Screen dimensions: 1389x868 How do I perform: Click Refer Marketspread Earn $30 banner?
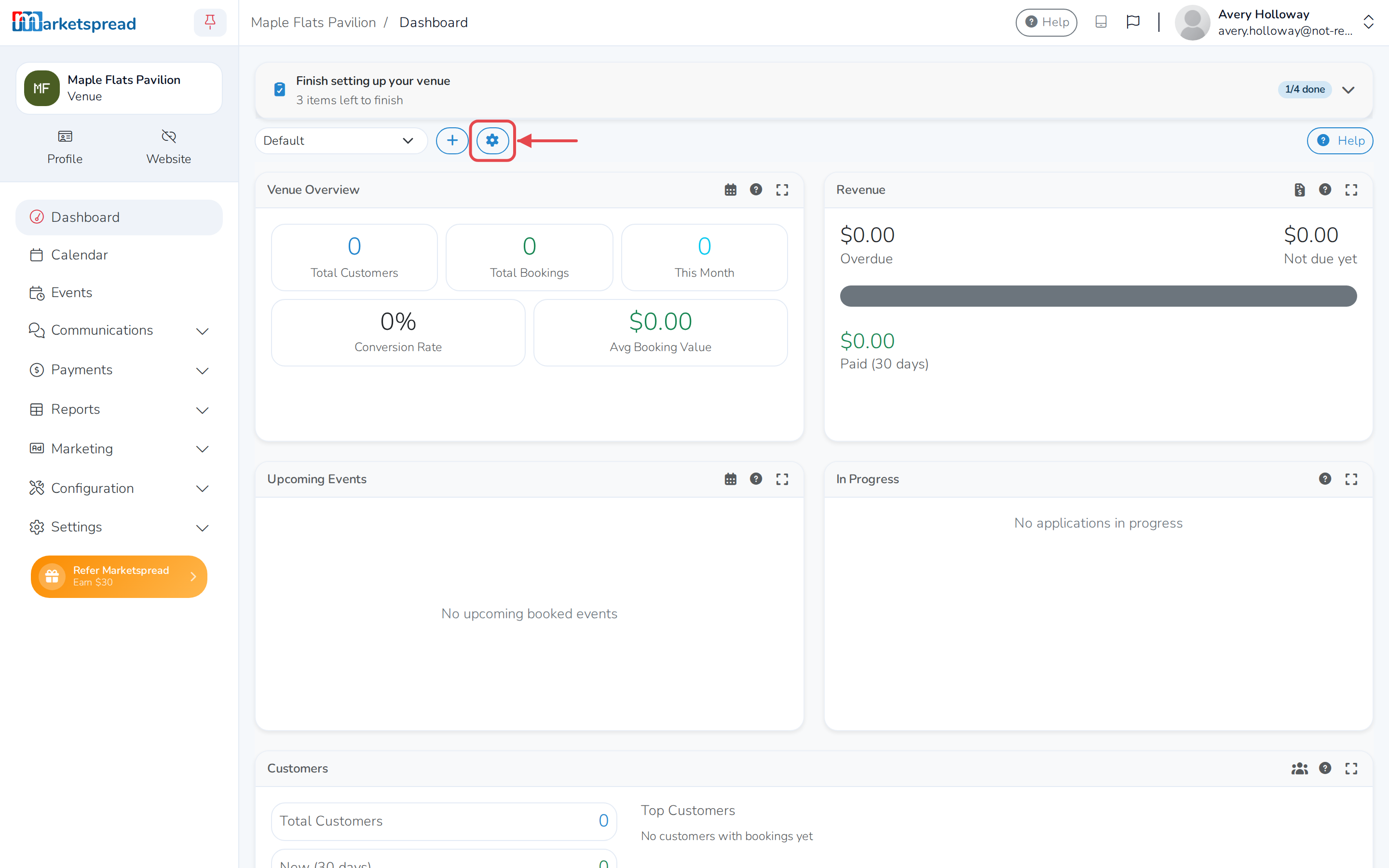(x=119, y=576)
